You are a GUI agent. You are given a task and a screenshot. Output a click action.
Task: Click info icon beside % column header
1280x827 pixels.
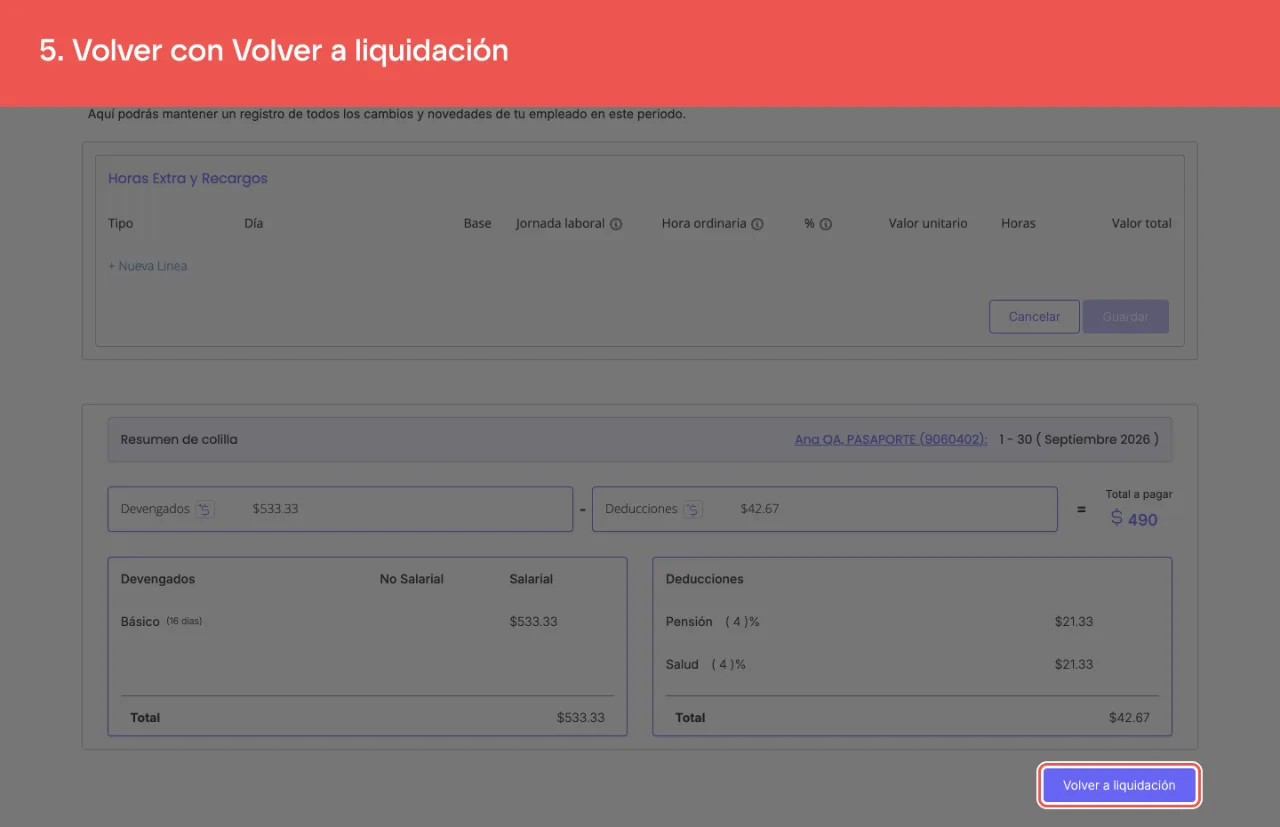pos(826,224)
